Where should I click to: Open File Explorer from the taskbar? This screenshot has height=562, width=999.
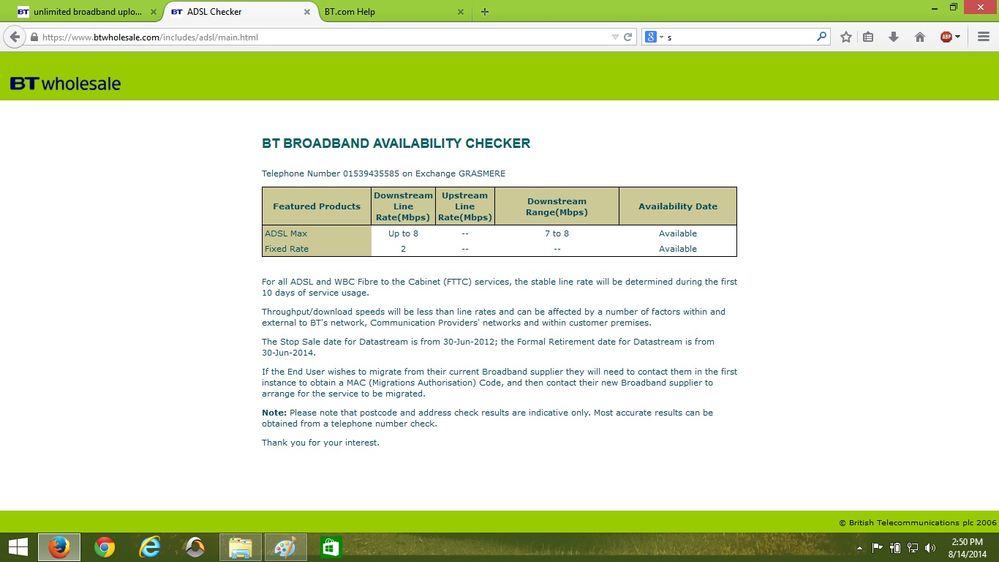pyautogui.click(x=240, y=547)
